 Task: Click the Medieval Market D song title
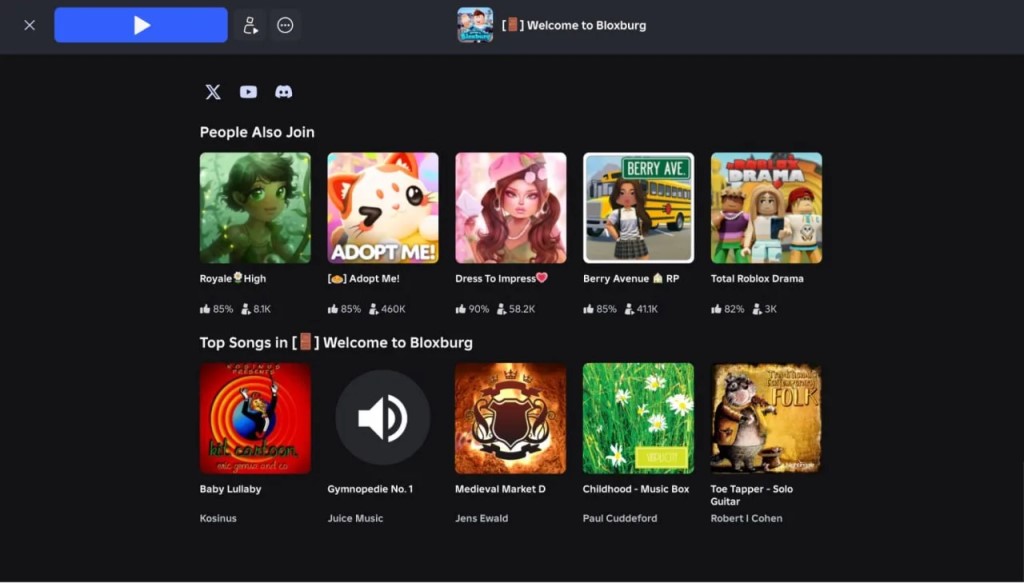pyautogui.click(x=500, y=489)
